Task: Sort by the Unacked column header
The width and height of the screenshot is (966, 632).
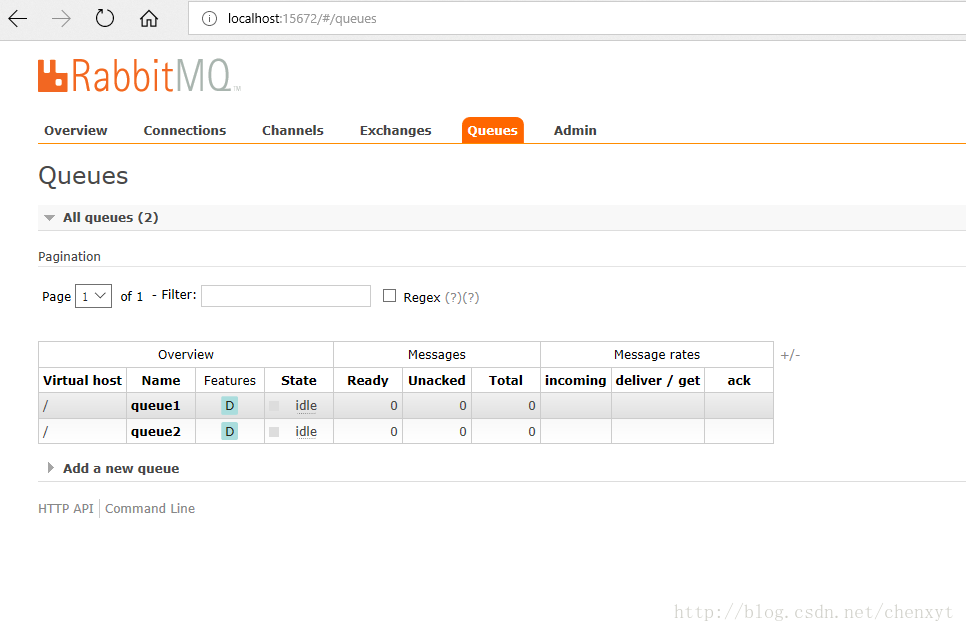Action: click(x=437, y=381)
